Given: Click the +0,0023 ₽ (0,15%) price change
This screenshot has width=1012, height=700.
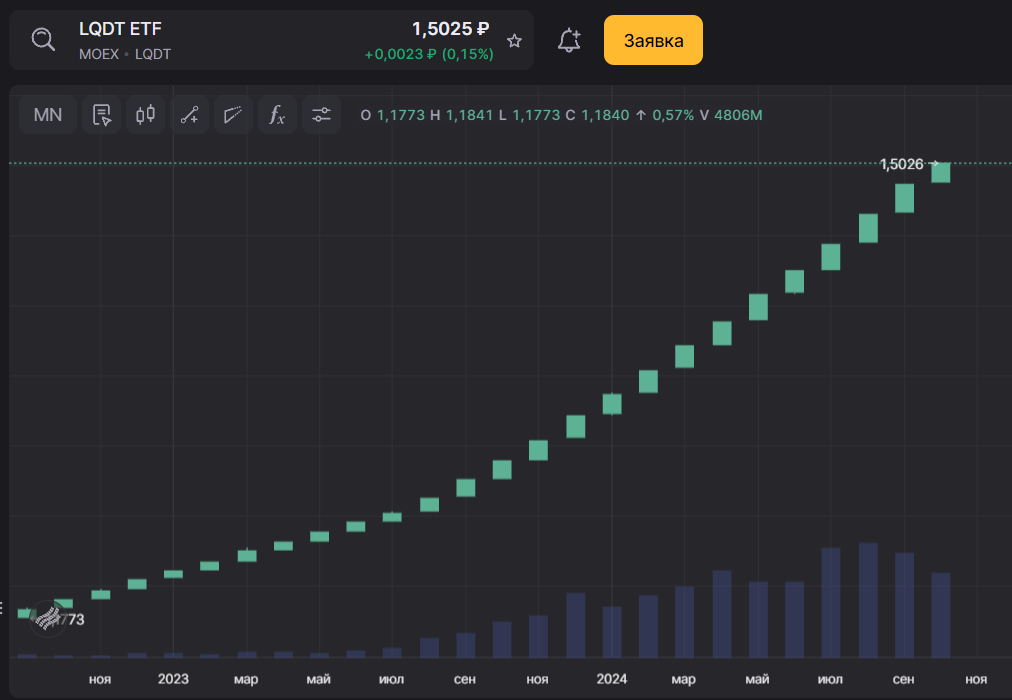Looking at the screenshot, I should coord(429,54).
